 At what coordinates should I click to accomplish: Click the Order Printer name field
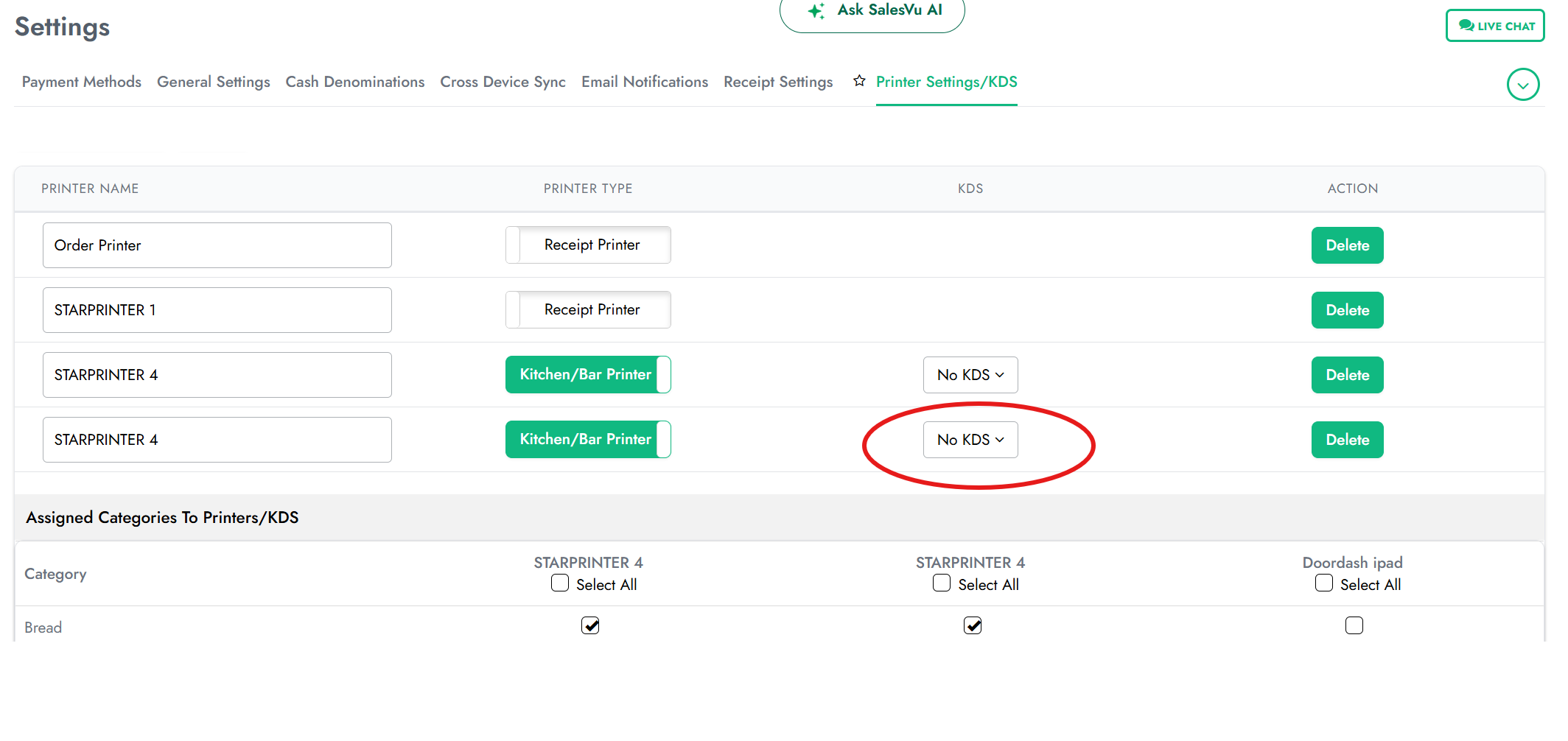tap(217, 245)
